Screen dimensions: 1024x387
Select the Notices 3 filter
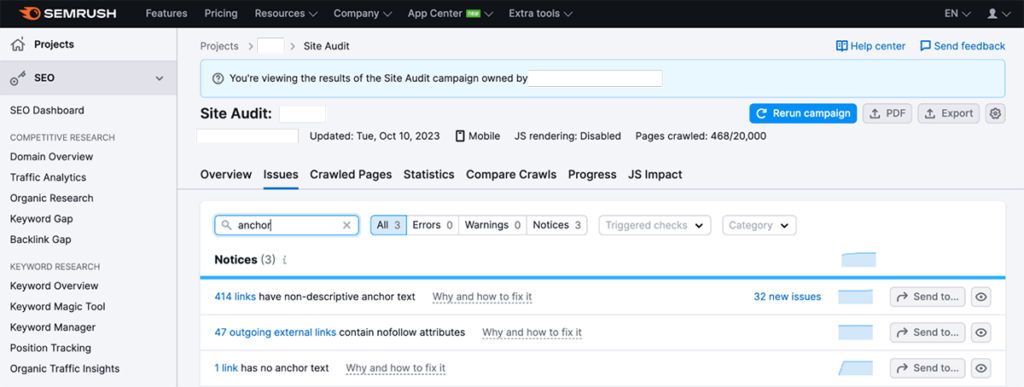(556, 225)
